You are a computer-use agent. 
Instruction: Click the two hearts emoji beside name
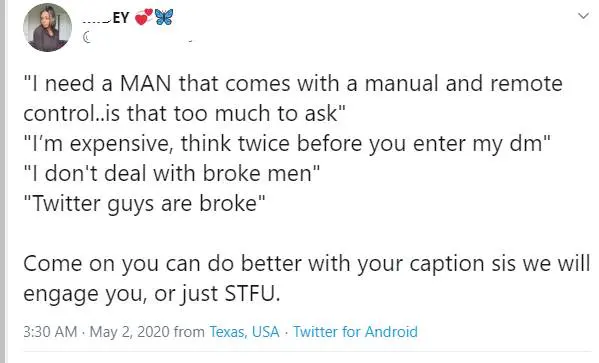pyautogui.click(x=144, y=17)
